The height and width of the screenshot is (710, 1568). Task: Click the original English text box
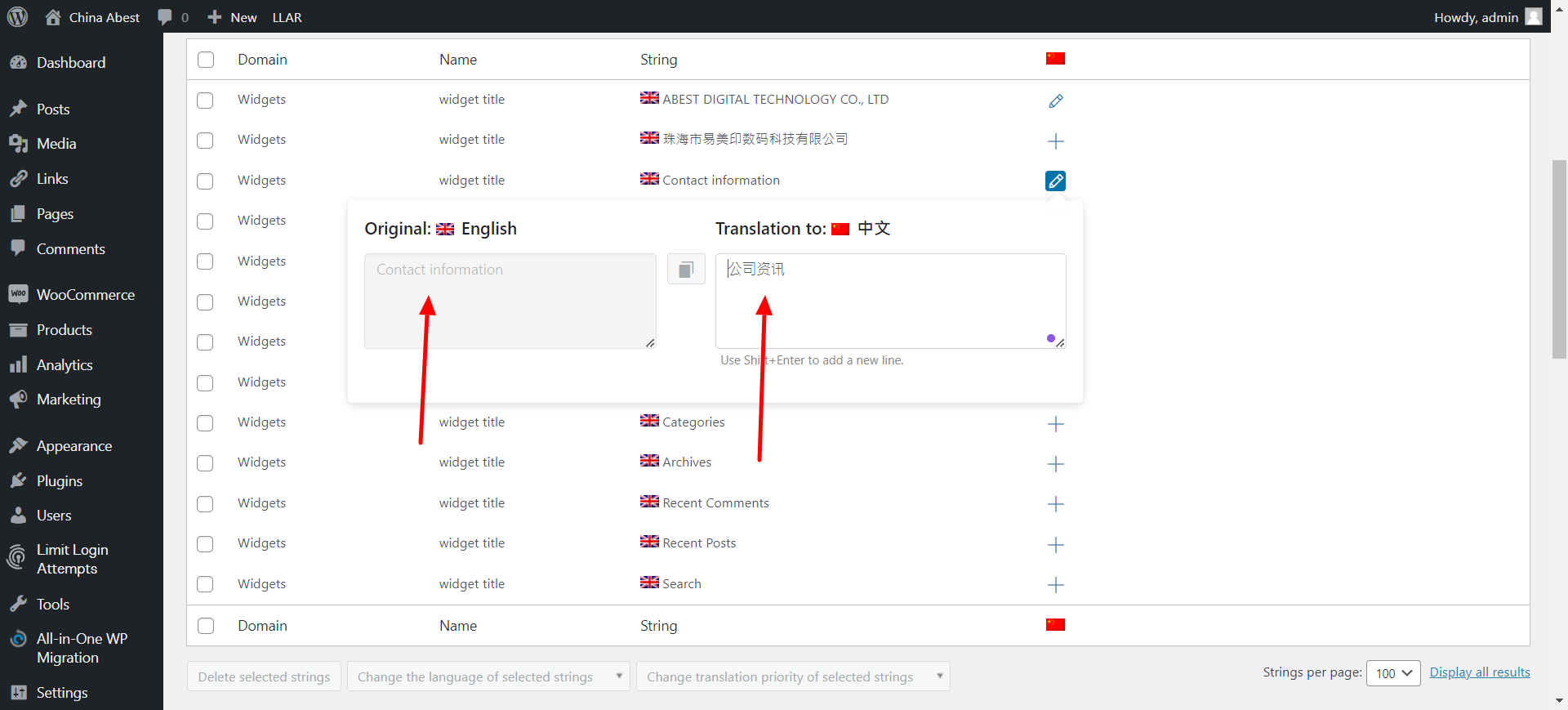[x=510, y=301]
